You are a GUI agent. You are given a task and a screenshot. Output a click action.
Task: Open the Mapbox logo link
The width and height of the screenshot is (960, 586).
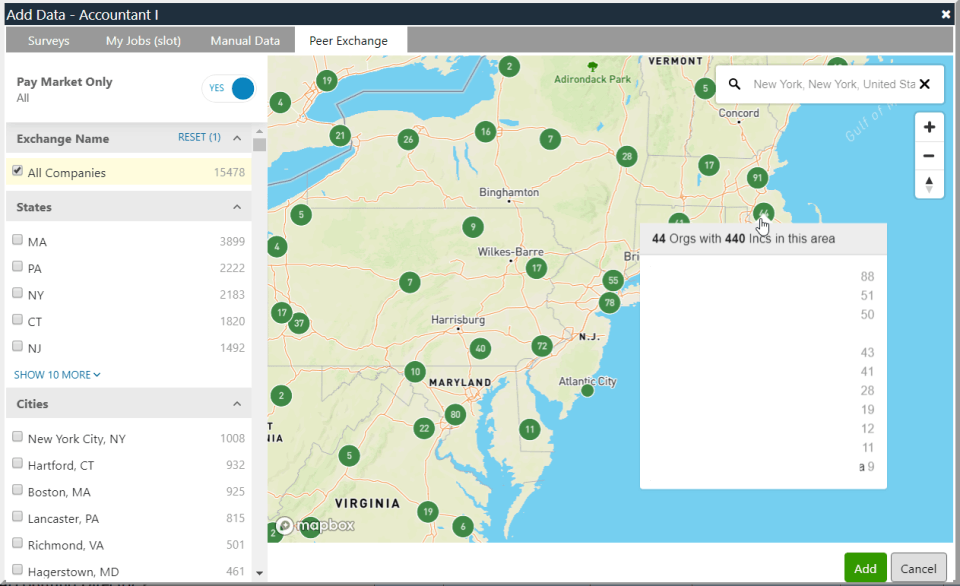(x=315, y=525)
